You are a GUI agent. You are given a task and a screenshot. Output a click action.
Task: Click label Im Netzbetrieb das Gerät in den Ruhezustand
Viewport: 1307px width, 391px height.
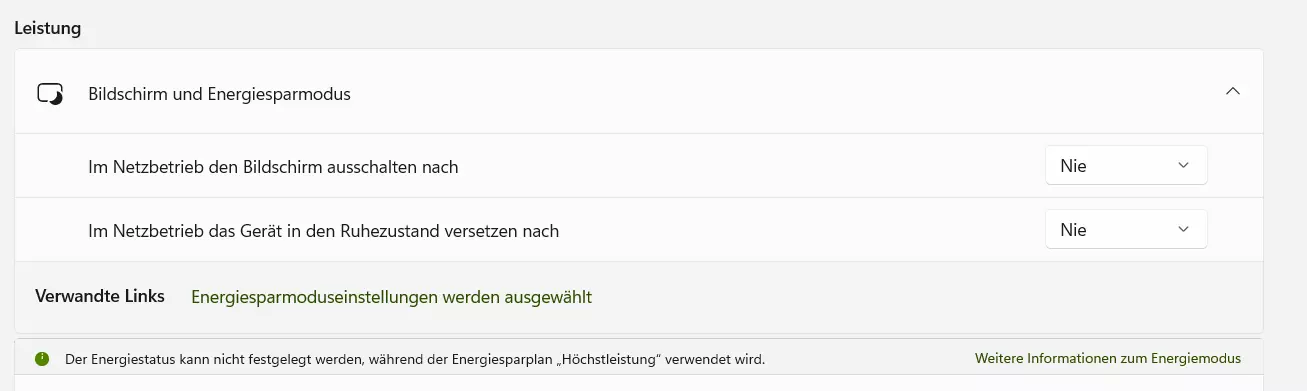click(323, 231)
